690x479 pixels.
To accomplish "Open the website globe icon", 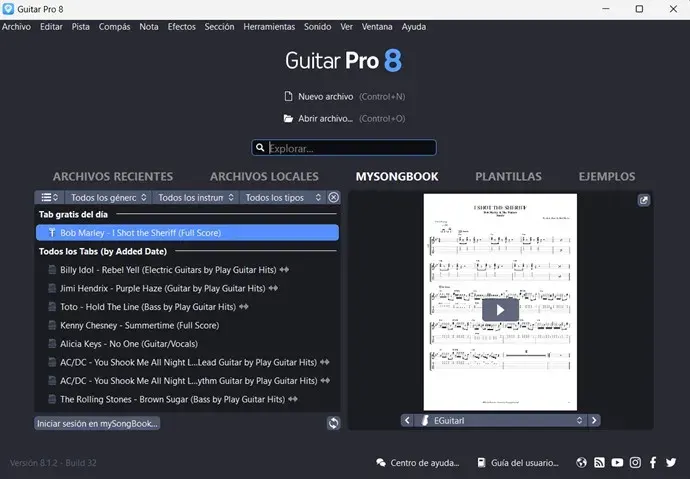I will [x=581, y=462].
